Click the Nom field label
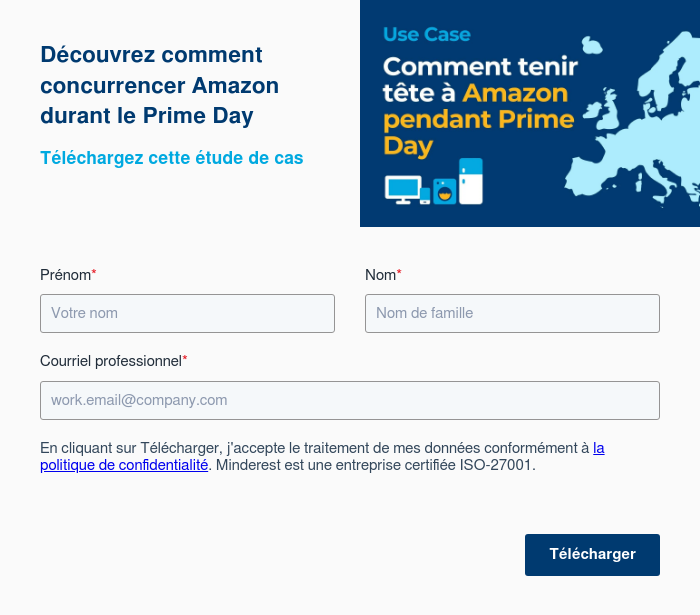The width and height of the screenshot is (700, 615). point(381,274)
